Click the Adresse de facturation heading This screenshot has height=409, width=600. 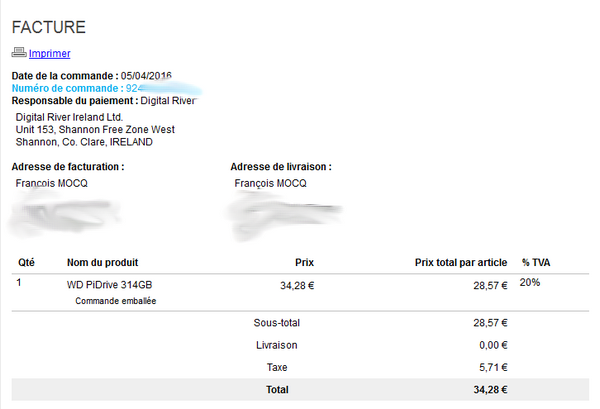point(68,167)
